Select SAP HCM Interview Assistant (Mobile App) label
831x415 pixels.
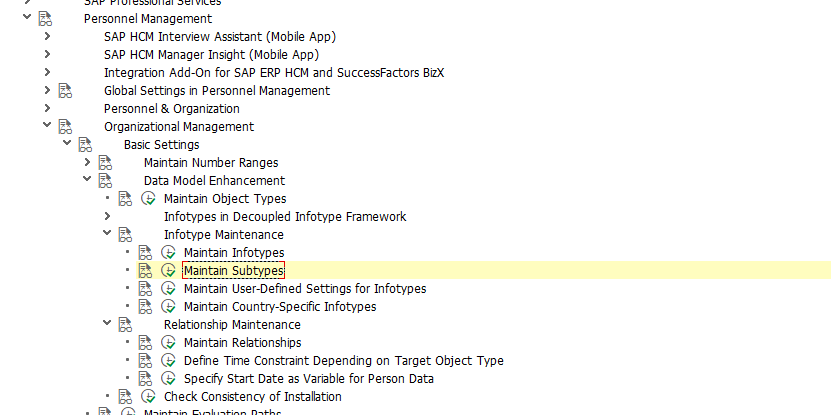coord(220,37)
